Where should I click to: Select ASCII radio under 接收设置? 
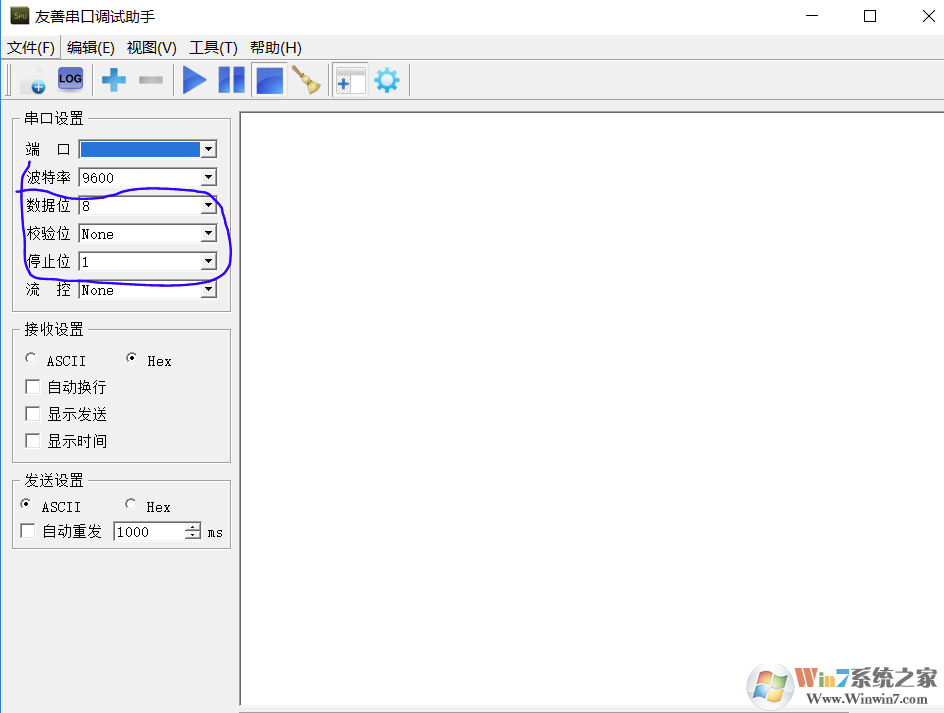coord(32,359)
